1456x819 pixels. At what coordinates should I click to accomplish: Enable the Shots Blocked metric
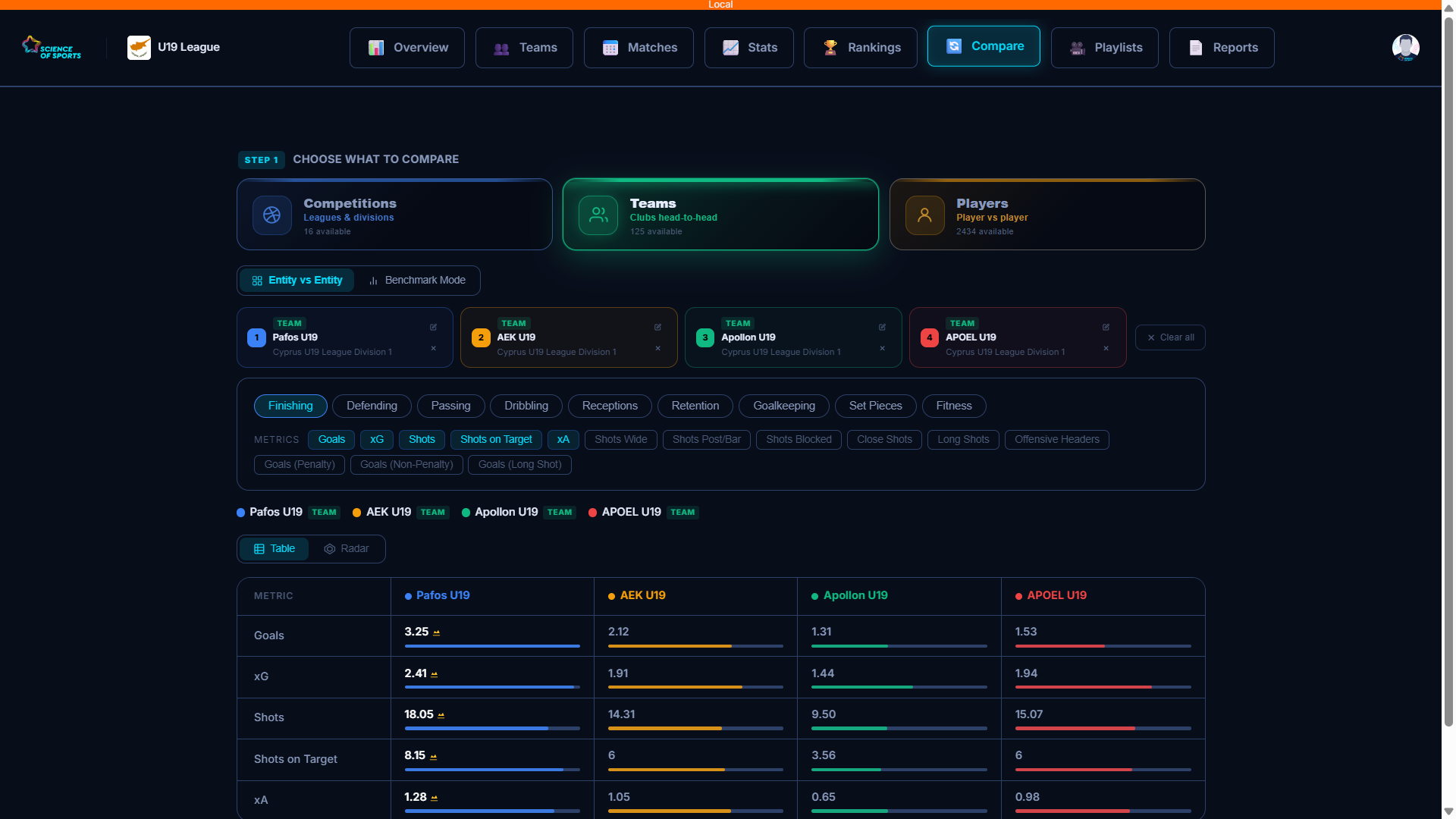pyautogui.click(x=799, y=440)
